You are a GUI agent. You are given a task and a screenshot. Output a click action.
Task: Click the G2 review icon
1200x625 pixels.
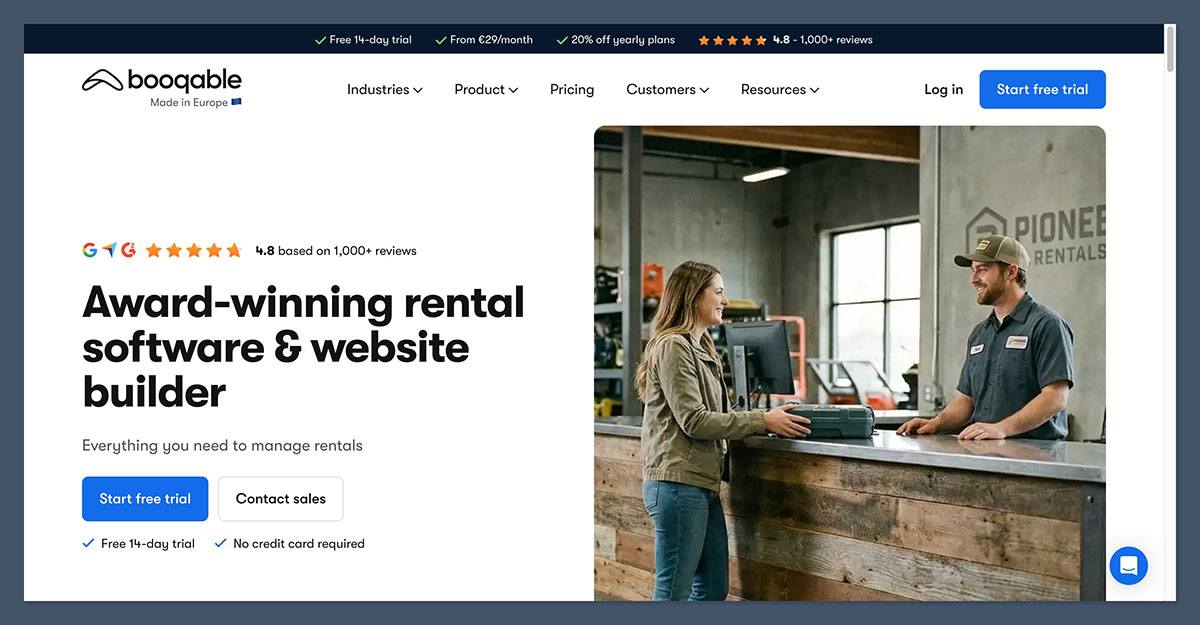pyautogui.click(x=128, y=250)
